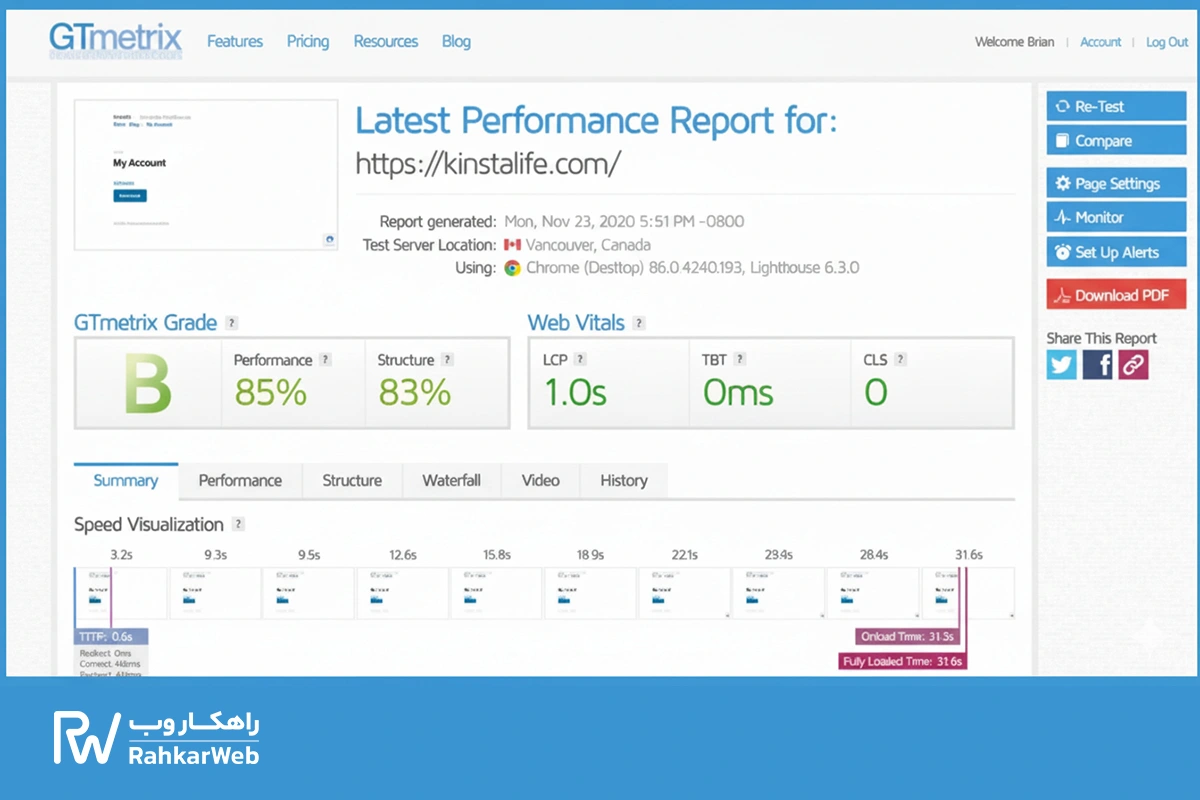This screenshot has height=800, width=1200.
Task: Click the Onload Time marker label
Action: pyautogui.click(x=908, y=636)
